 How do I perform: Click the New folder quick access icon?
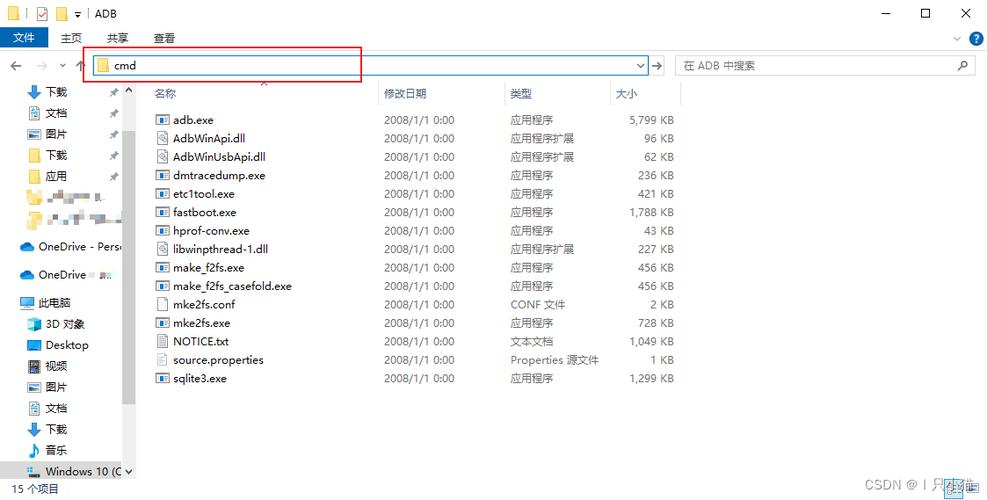pyautogui.click(x=61, y=14)
